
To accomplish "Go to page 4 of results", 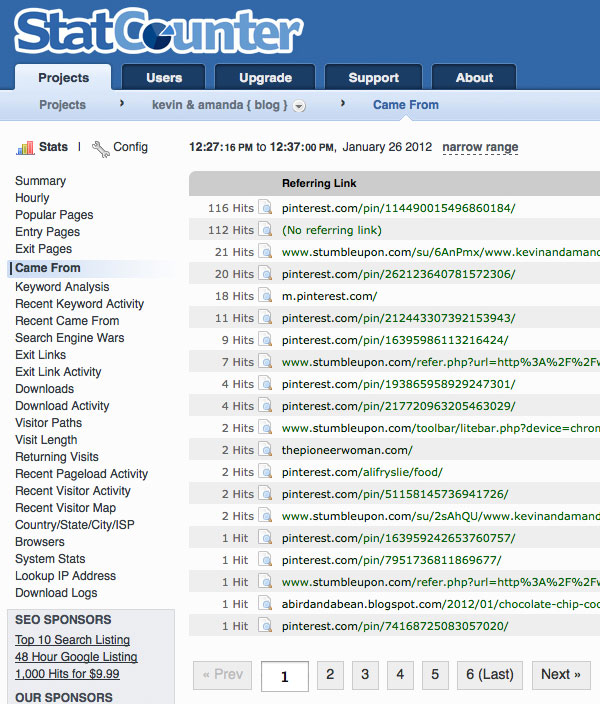I will (x=400, y=674).
